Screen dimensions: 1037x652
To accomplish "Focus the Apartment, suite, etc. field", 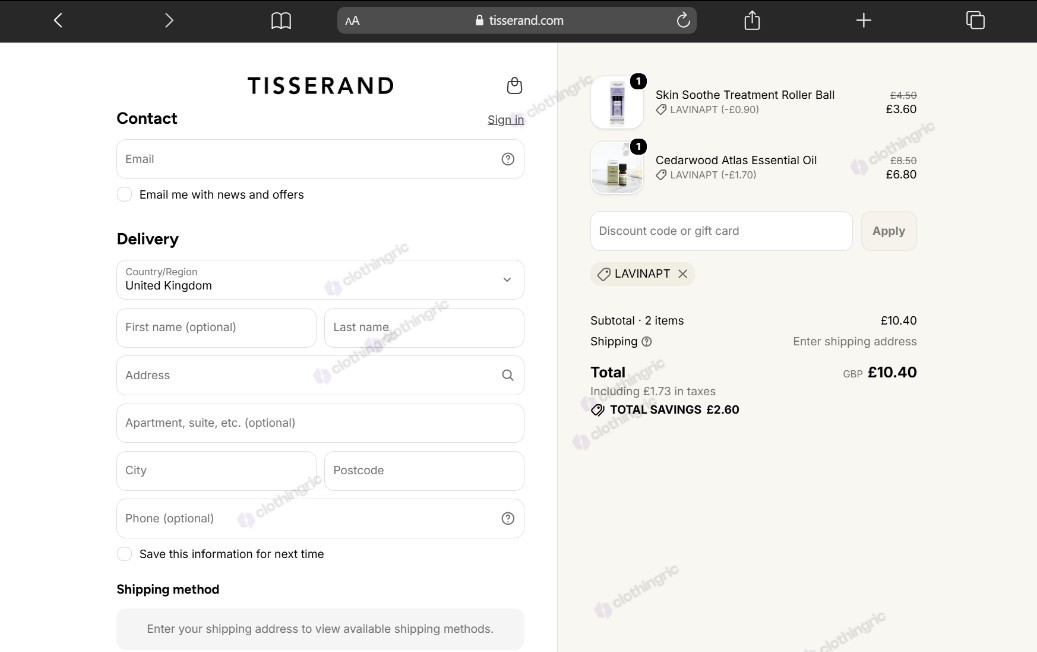I will point(320,423).
